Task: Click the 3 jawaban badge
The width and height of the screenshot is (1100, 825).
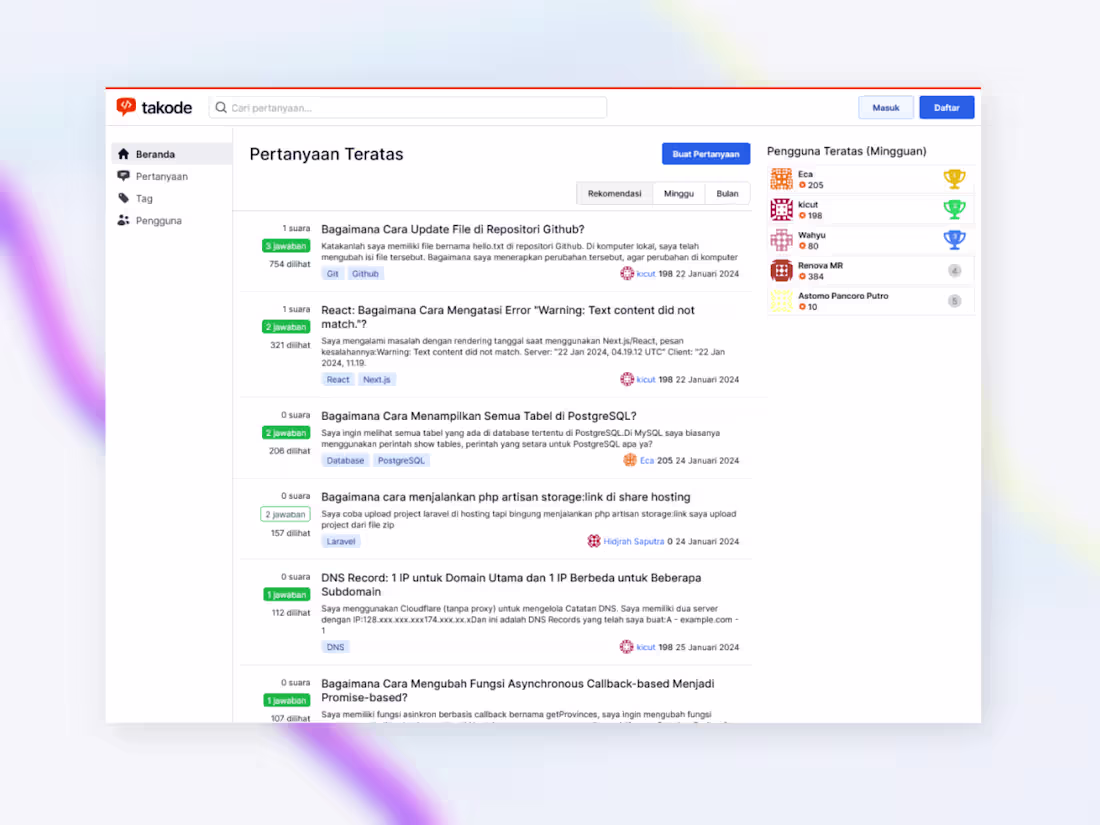Action: (286, 246)
